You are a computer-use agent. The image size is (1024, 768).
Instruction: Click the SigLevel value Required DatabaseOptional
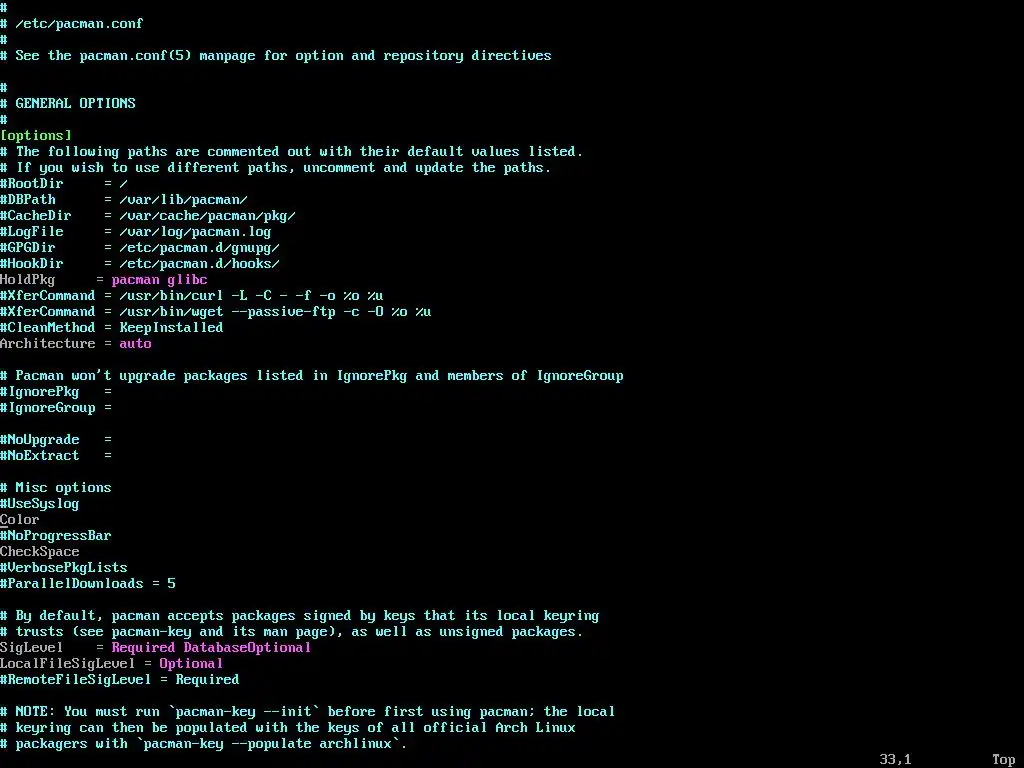coord(211,648)
